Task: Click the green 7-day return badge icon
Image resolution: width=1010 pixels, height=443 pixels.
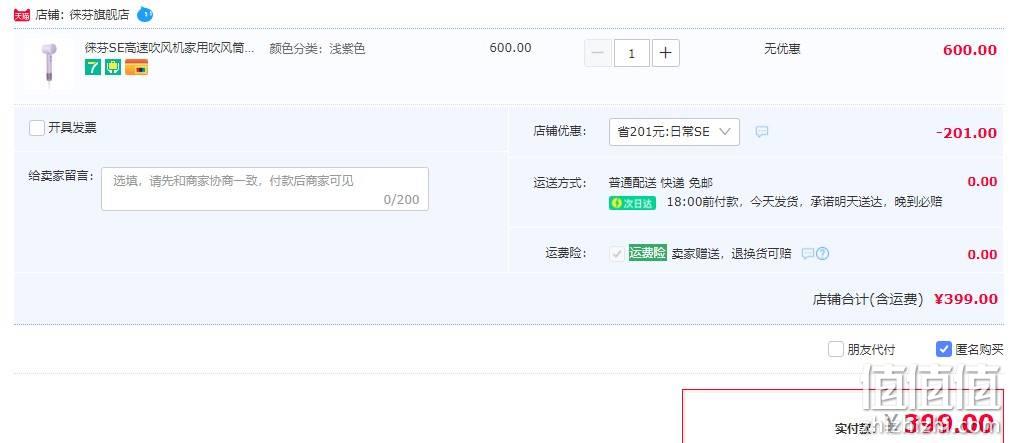Action: [x=93, y=67]
